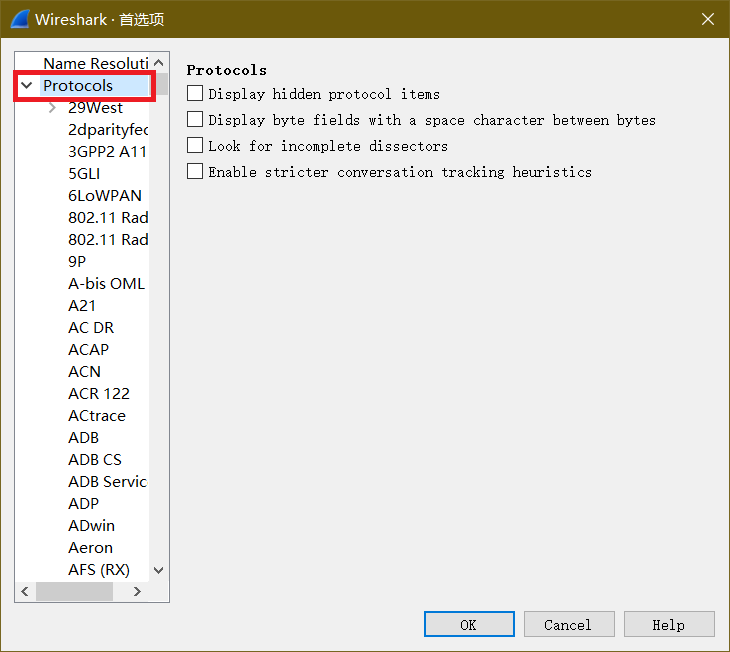The height and width of the screenshot is (652, 730).
Task: Collapse the Protocols tree node
Action: click(x=27, y=86)
